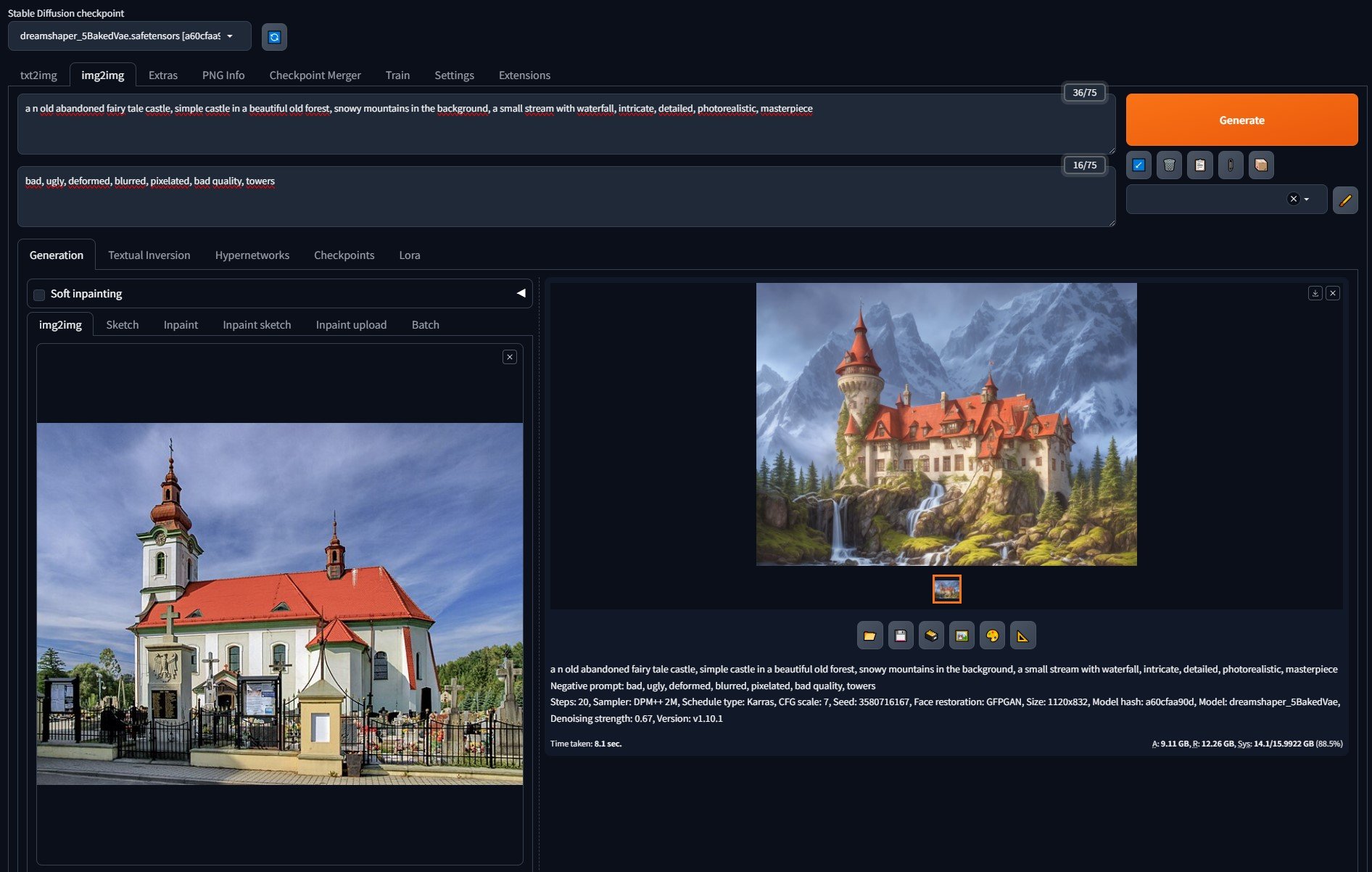Send image to extras with the triangle ruler icon
The height and width of the screenshot is (872, 1372).
tap(1022, 636)
